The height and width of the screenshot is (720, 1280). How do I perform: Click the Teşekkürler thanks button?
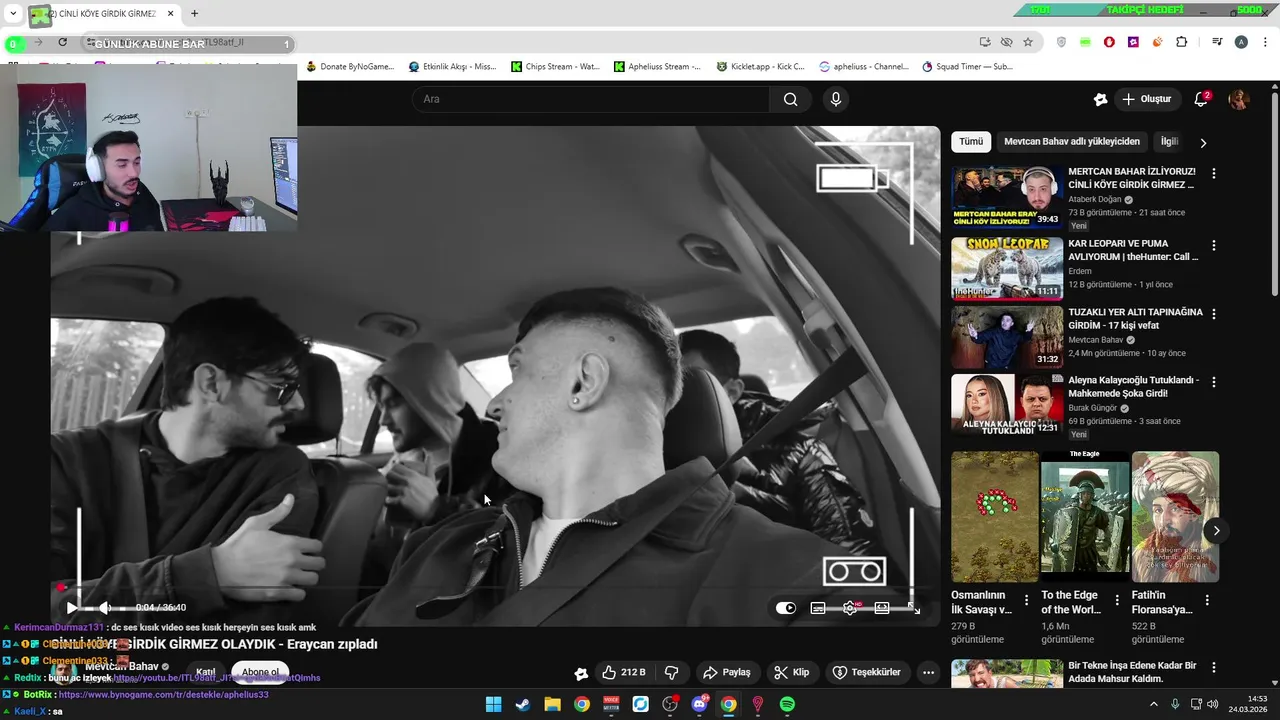pyautogui.click(x=867, y=672)
